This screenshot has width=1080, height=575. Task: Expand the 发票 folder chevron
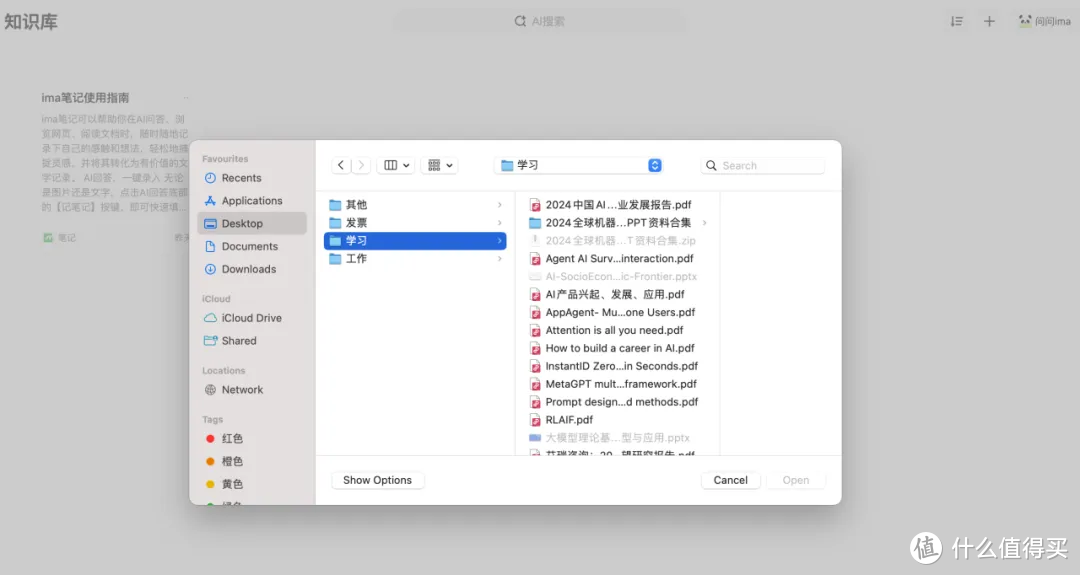pyautogui.click(x=499, y=222)
